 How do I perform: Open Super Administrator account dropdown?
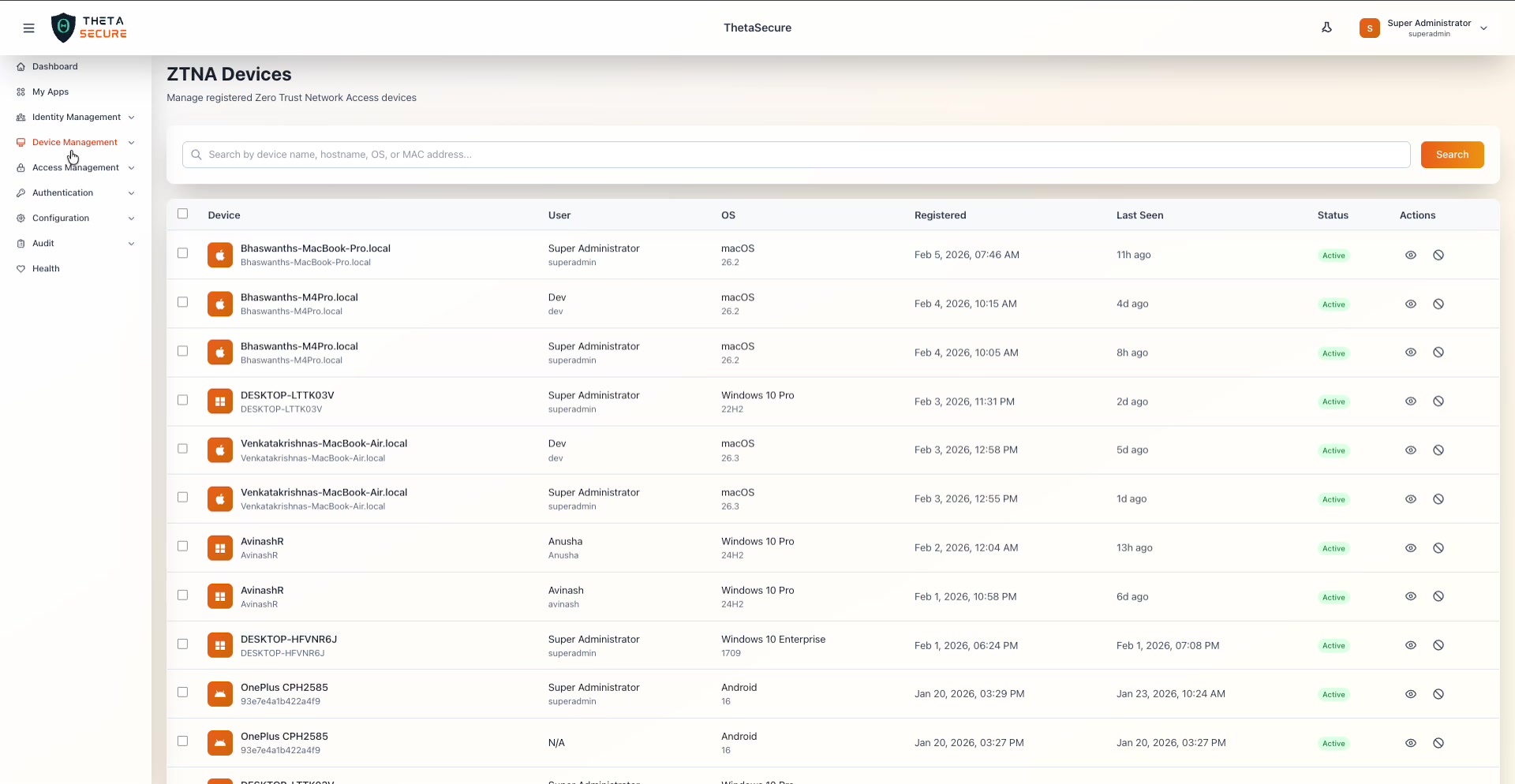1423,28
